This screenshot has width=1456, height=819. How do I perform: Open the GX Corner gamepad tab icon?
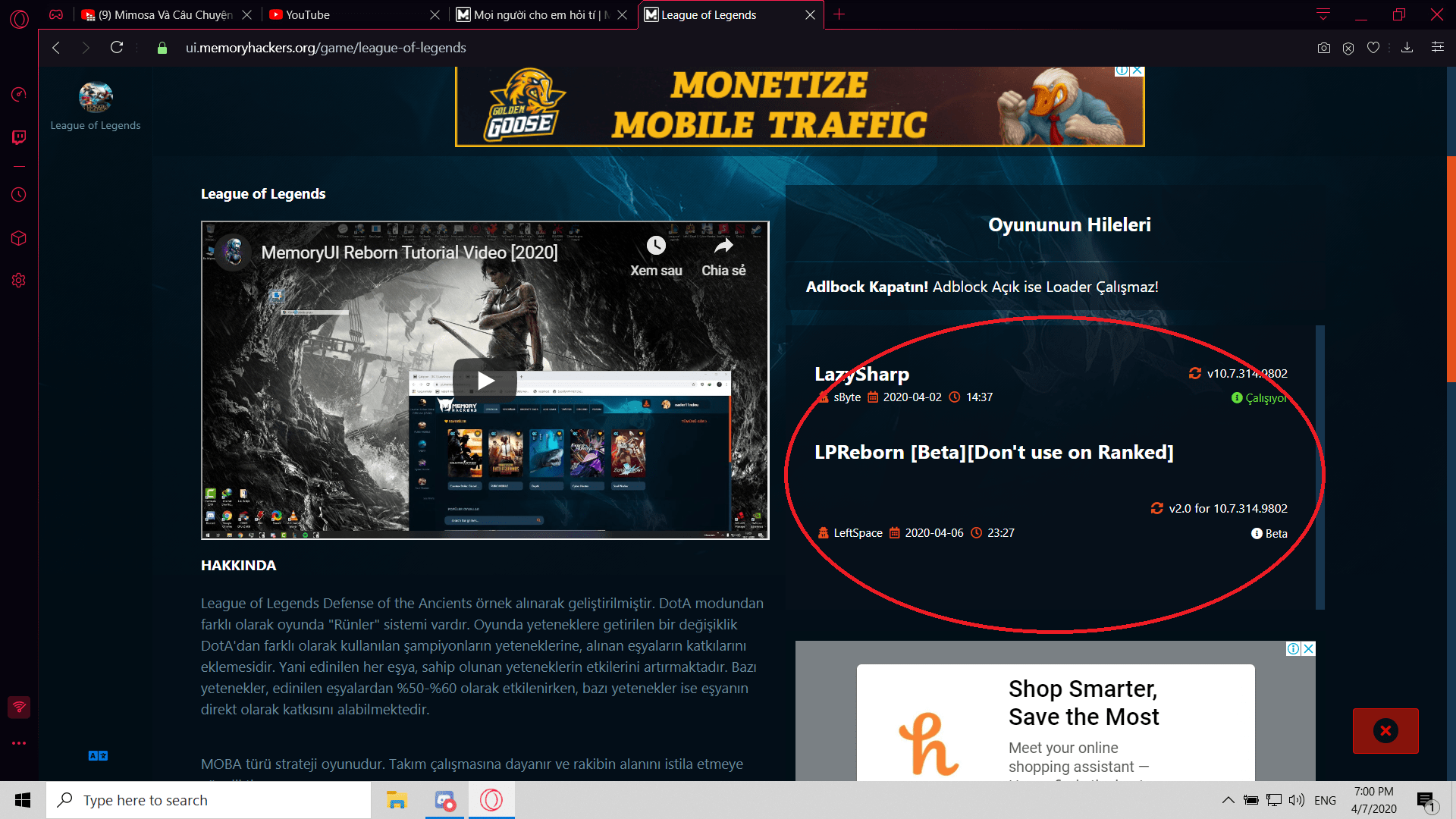[x=56, y=14]
